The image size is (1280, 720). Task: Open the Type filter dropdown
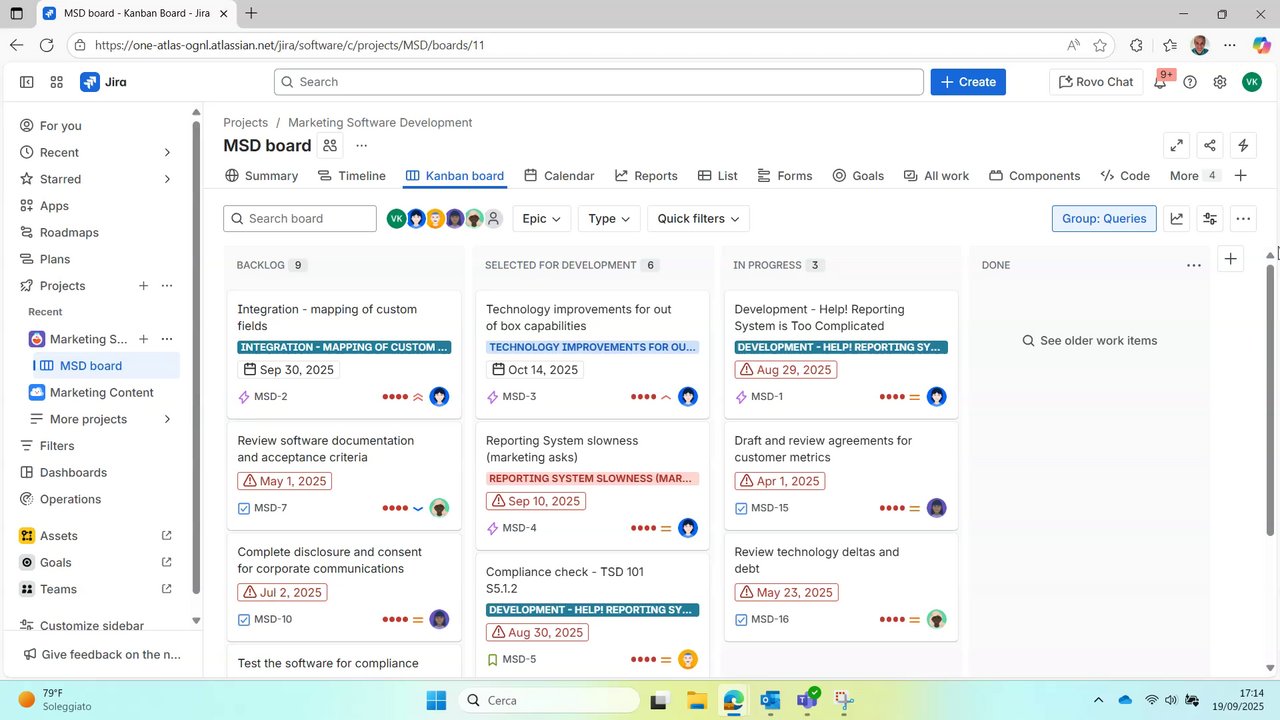[609, 218]
